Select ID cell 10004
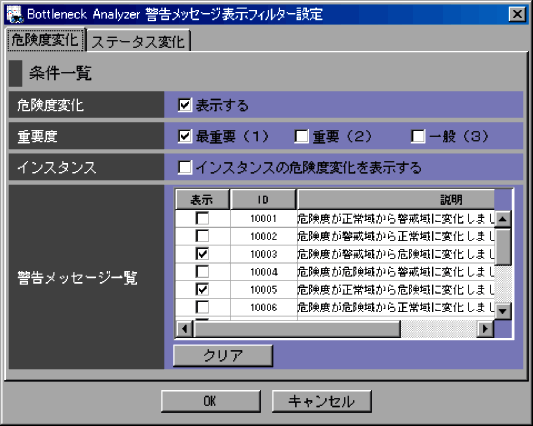The image size is (533, 426). tap(263, 272)
